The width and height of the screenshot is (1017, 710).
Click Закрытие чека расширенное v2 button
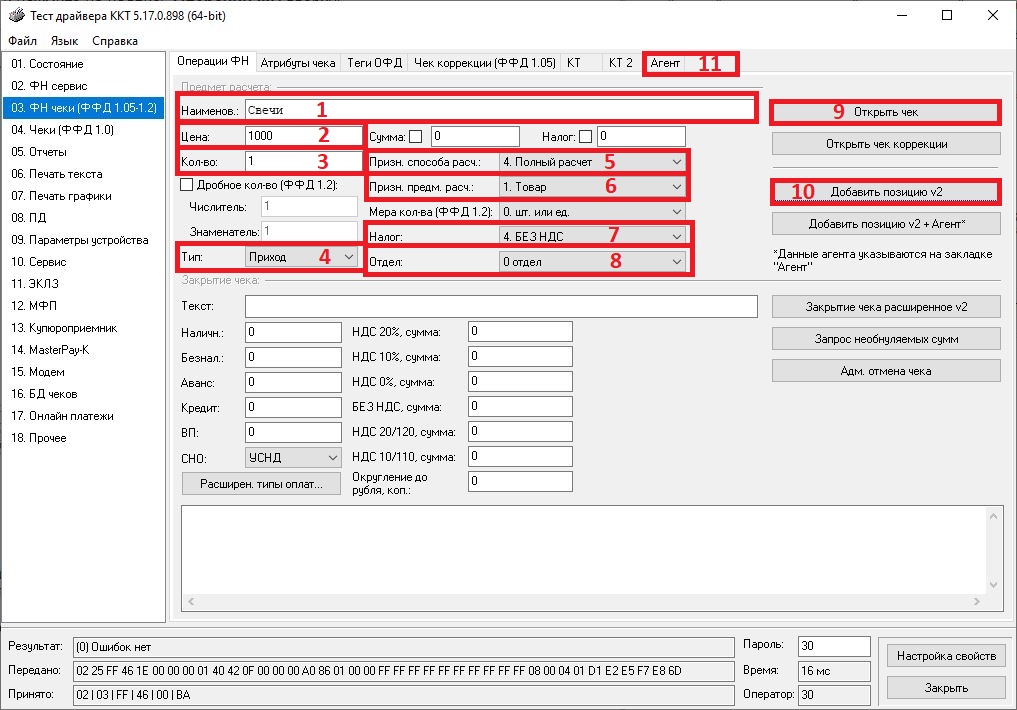tap(886, 307)
